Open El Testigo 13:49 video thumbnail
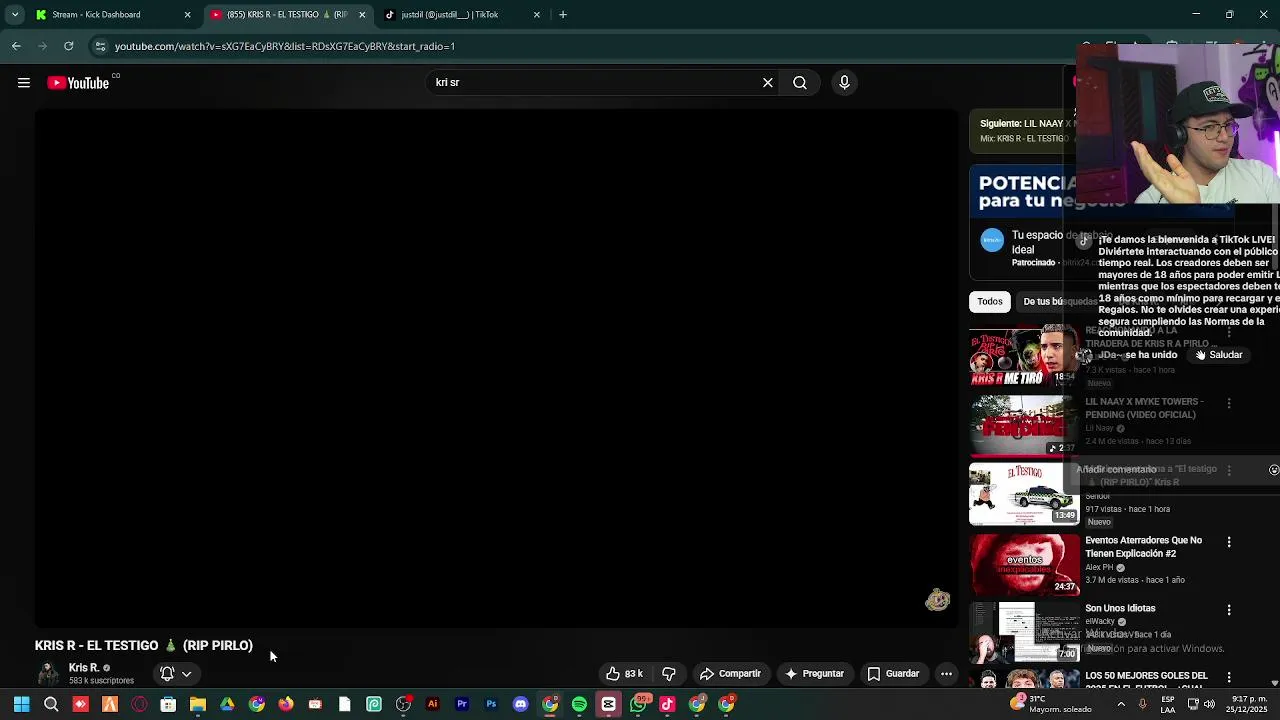The image size is (1280, 720). coord(1023,494)
